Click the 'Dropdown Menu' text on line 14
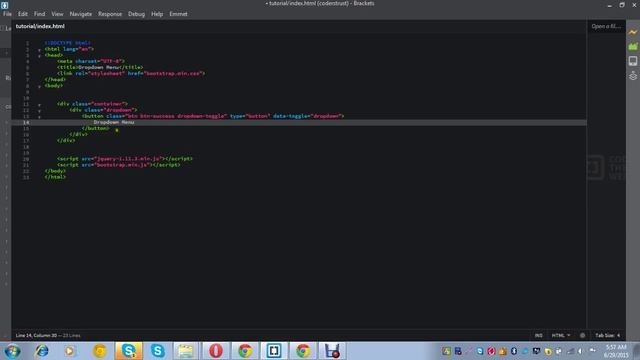 pos(113,122)
